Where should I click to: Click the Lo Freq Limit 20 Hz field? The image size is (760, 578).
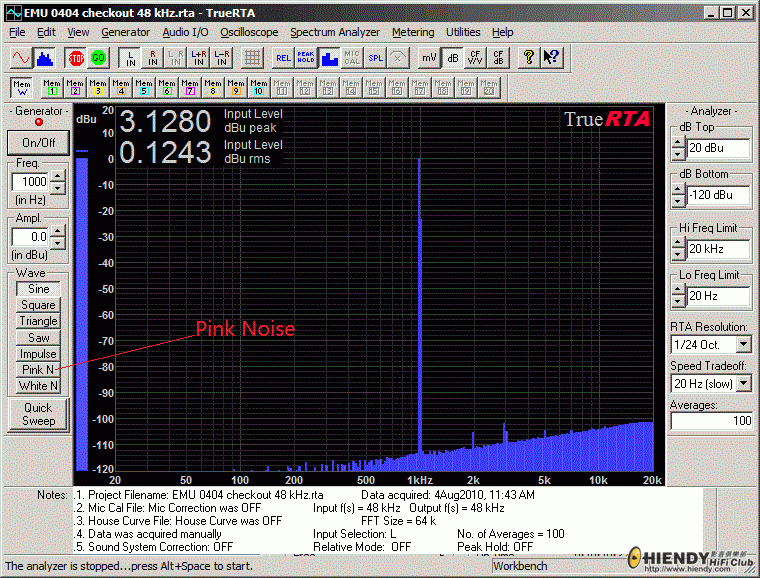tap(719, 296)
